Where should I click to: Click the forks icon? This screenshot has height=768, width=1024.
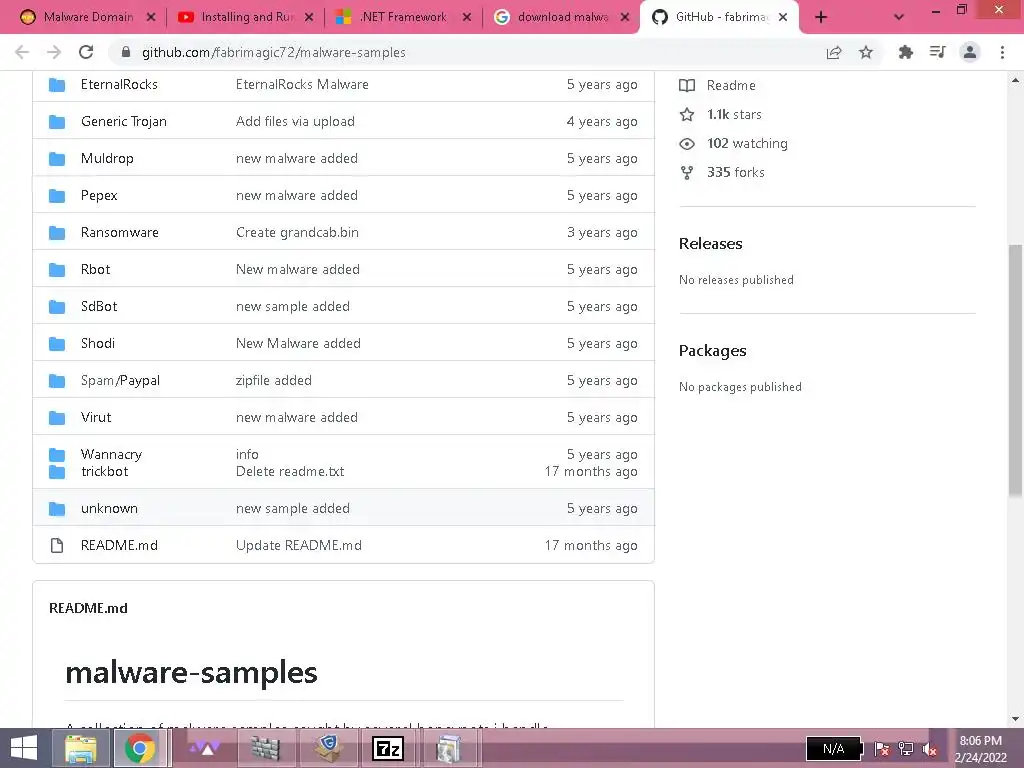[687, 172]
